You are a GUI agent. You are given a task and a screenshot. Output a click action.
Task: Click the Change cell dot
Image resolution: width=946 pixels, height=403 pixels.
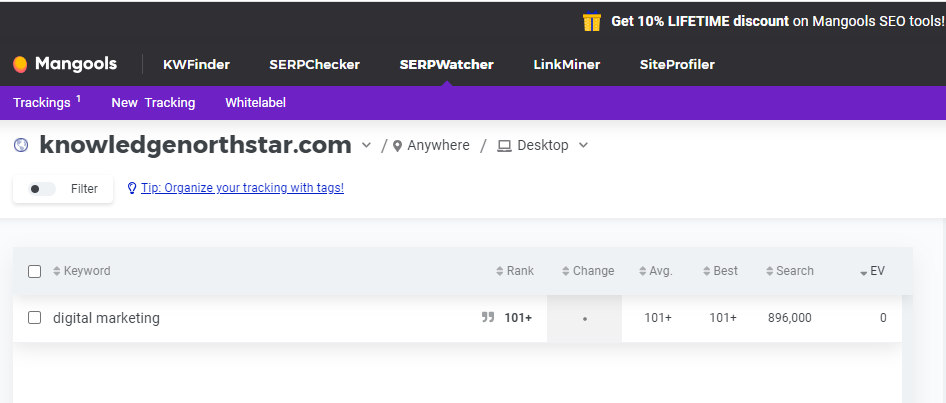click(x=585, y=319)
